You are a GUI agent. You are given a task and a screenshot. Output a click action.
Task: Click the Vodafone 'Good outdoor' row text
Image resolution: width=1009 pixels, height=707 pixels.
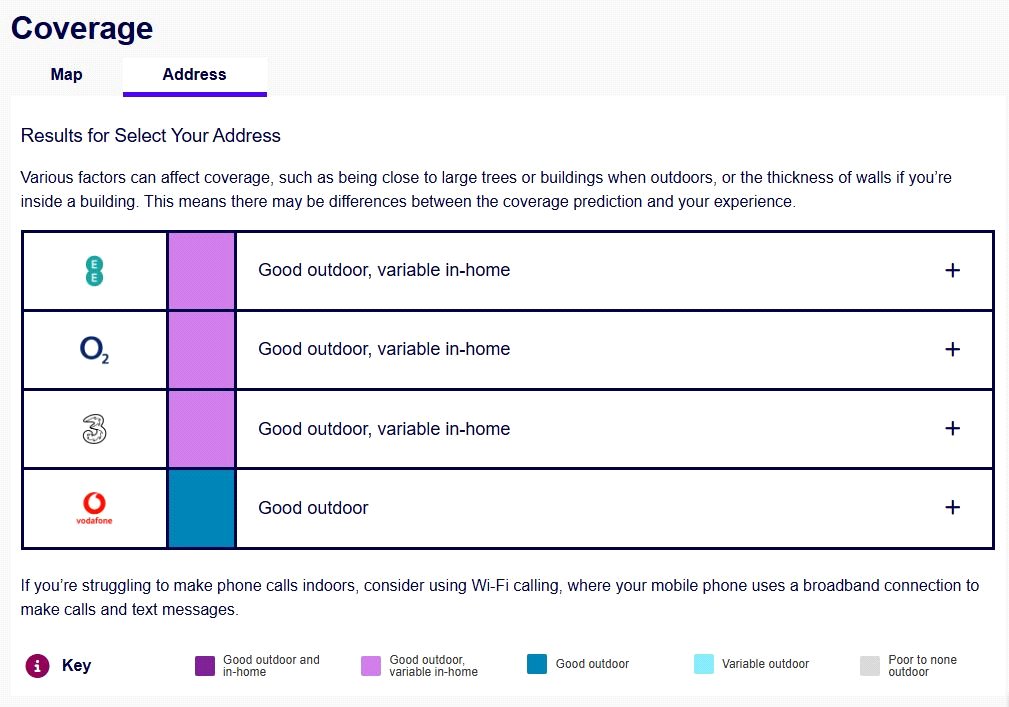point(313,508)
